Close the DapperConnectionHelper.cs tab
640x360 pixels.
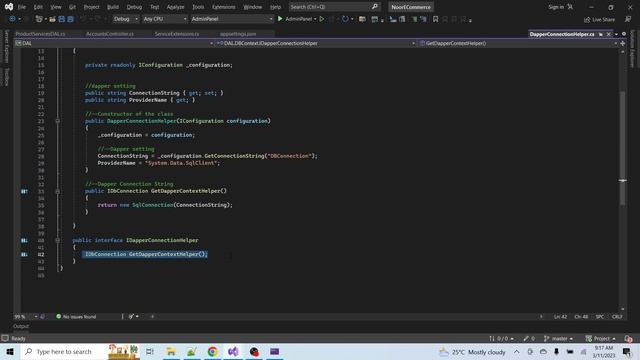[609, 34]
